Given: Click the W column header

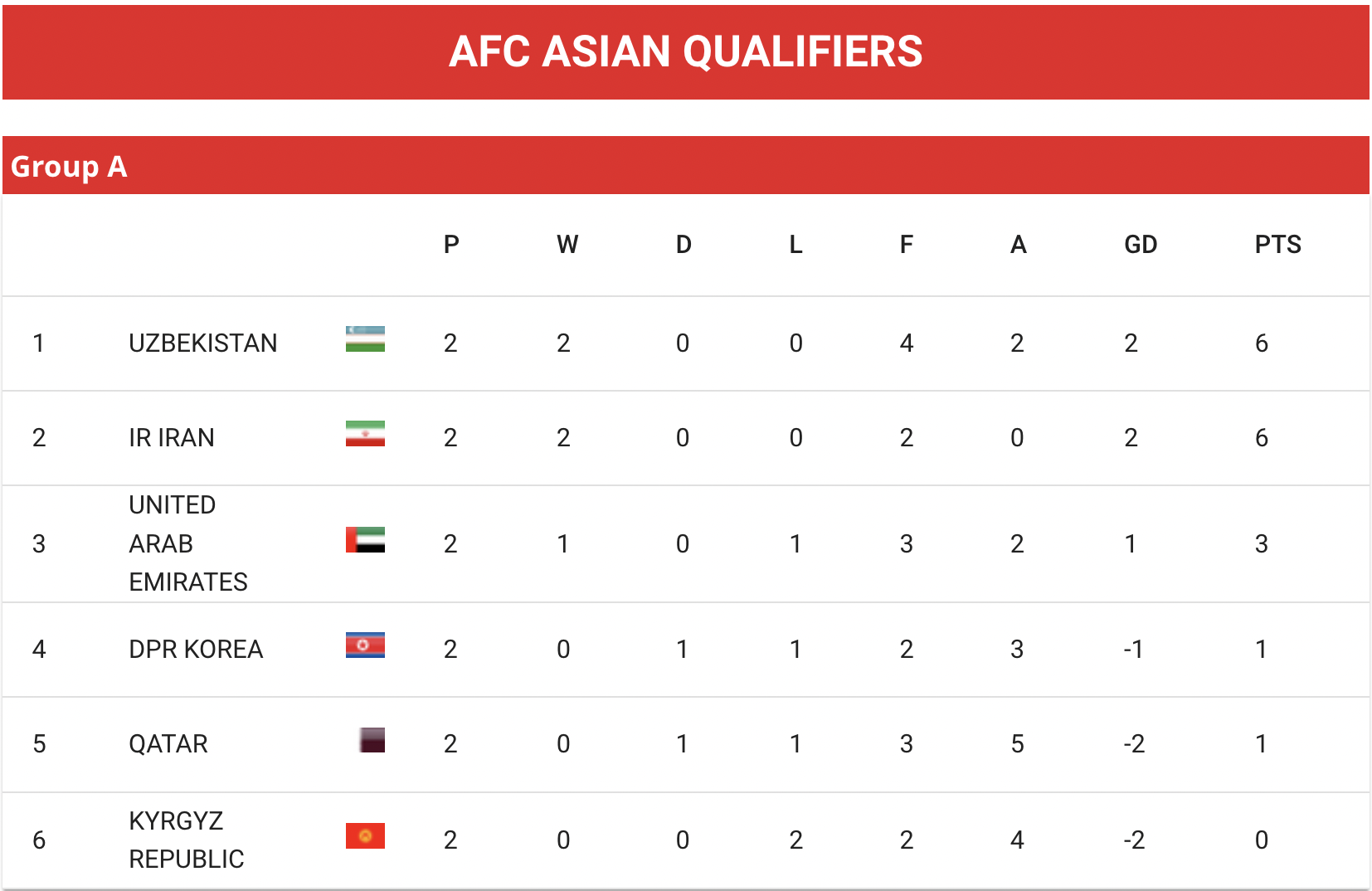Looking at the screenshot, I should pos(567,245).
